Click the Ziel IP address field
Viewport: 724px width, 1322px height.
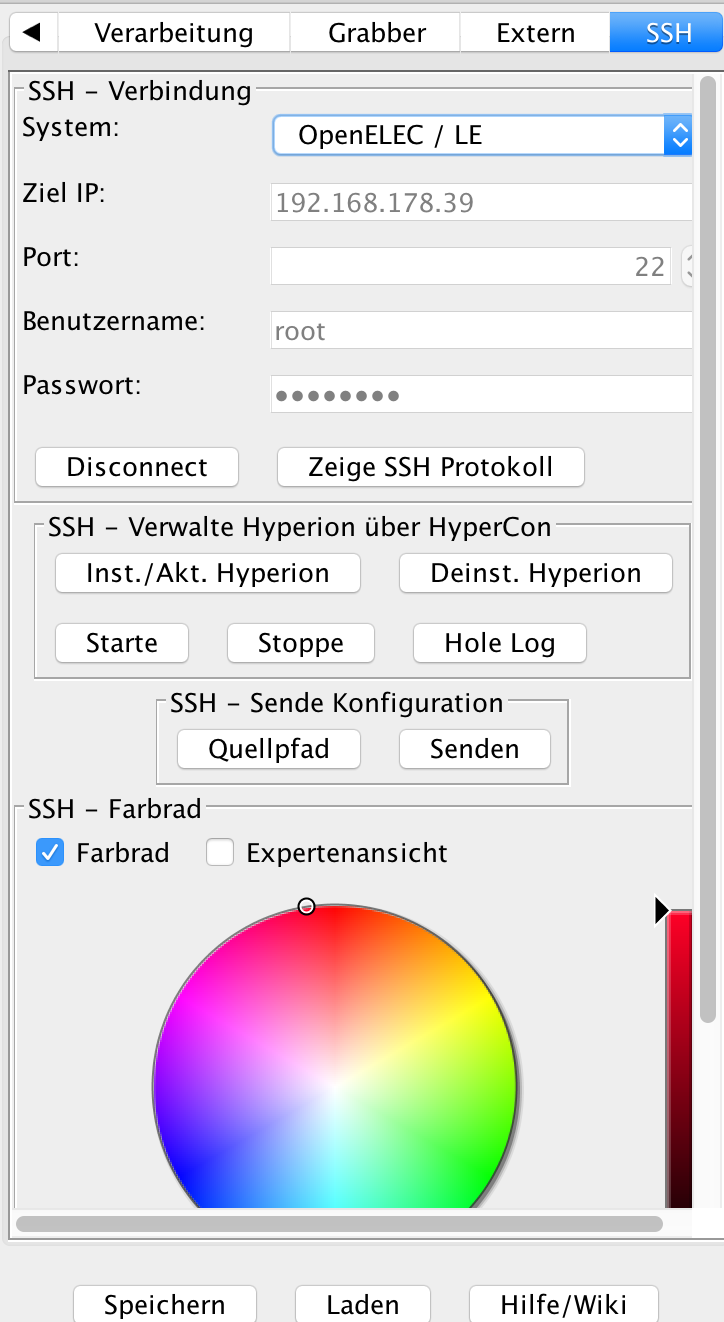tap(480, 203)
